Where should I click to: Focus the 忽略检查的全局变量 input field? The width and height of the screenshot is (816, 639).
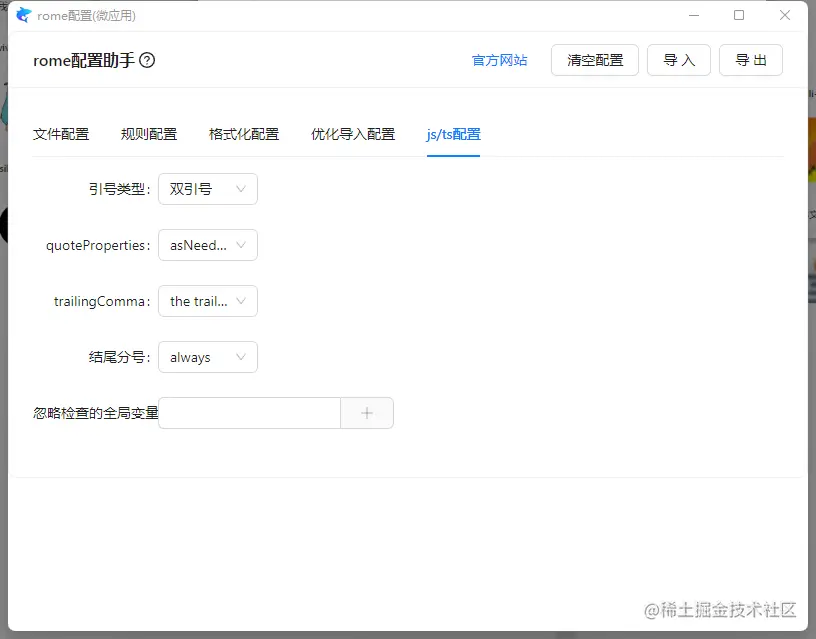[x=249, y=413]
